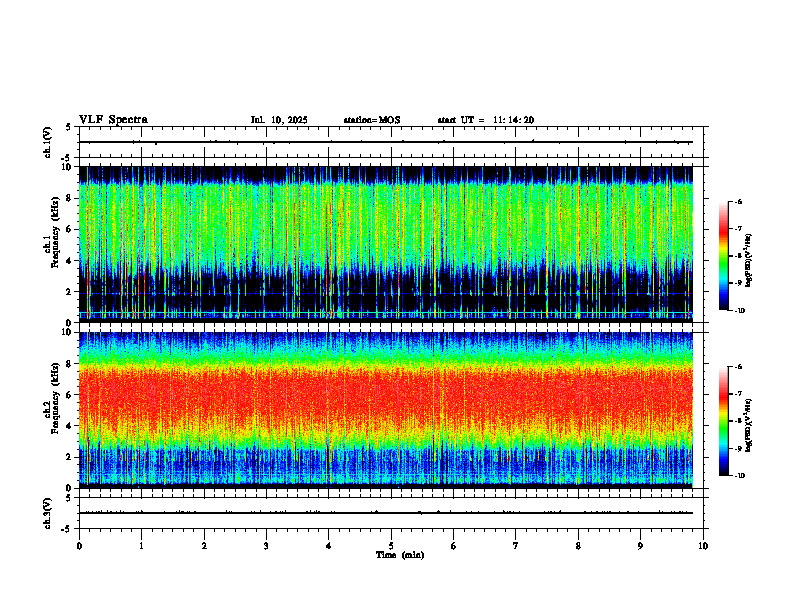Click the station=MOS label
This screenshot has width=792, height=612.
(372, 120)
